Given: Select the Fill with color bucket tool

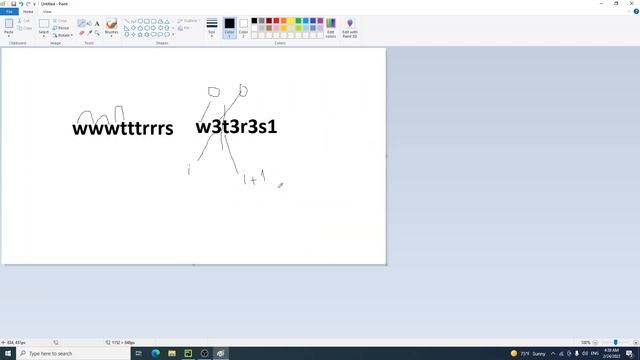Looking at the screenshot, I should click(89, 23).
